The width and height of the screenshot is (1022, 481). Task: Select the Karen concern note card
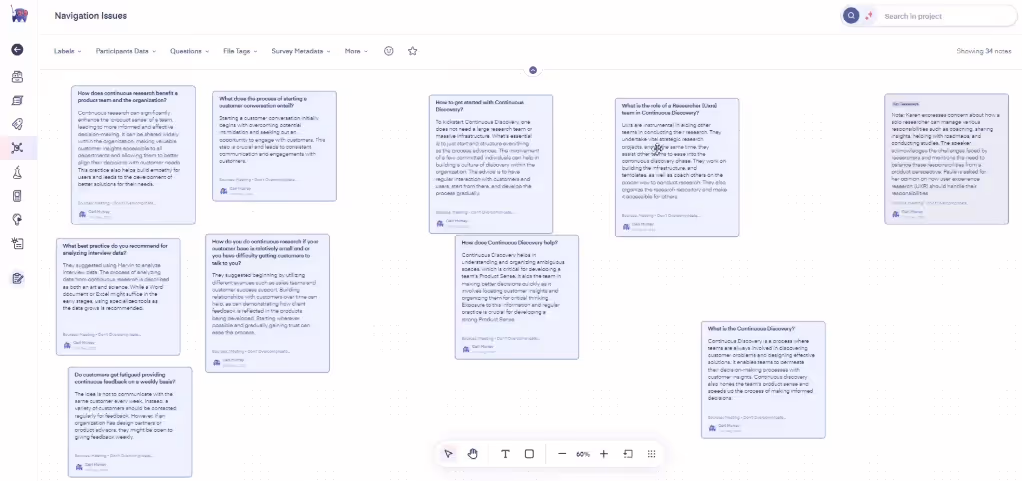click(x=946, y=159)
